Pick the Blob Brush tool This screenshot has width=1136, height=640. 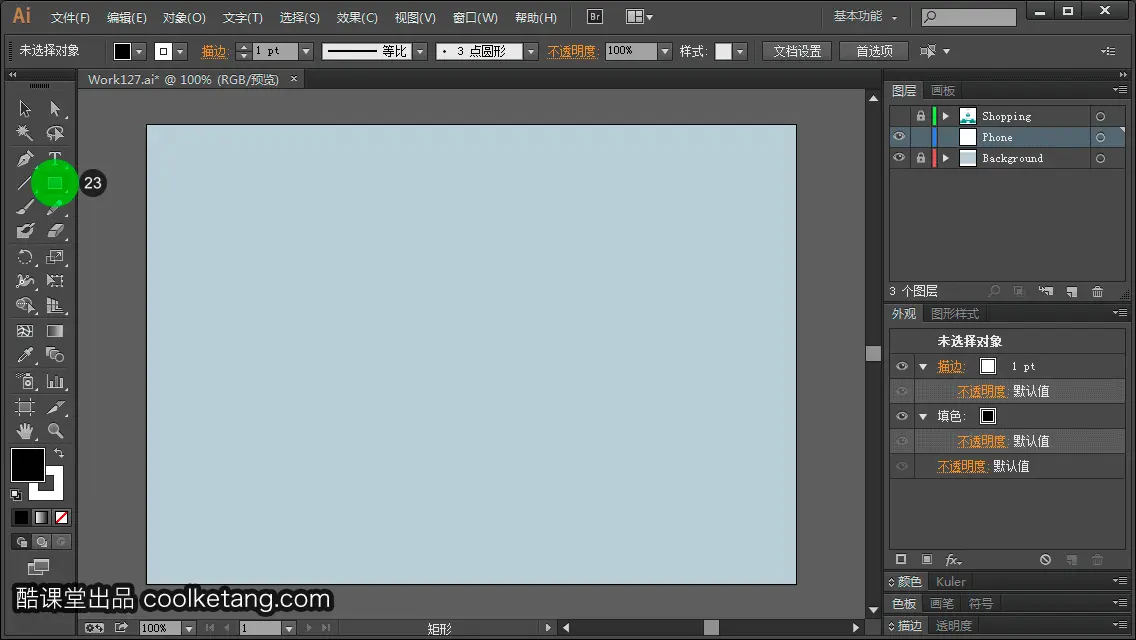pyautogui.click(x=25, y=231)
